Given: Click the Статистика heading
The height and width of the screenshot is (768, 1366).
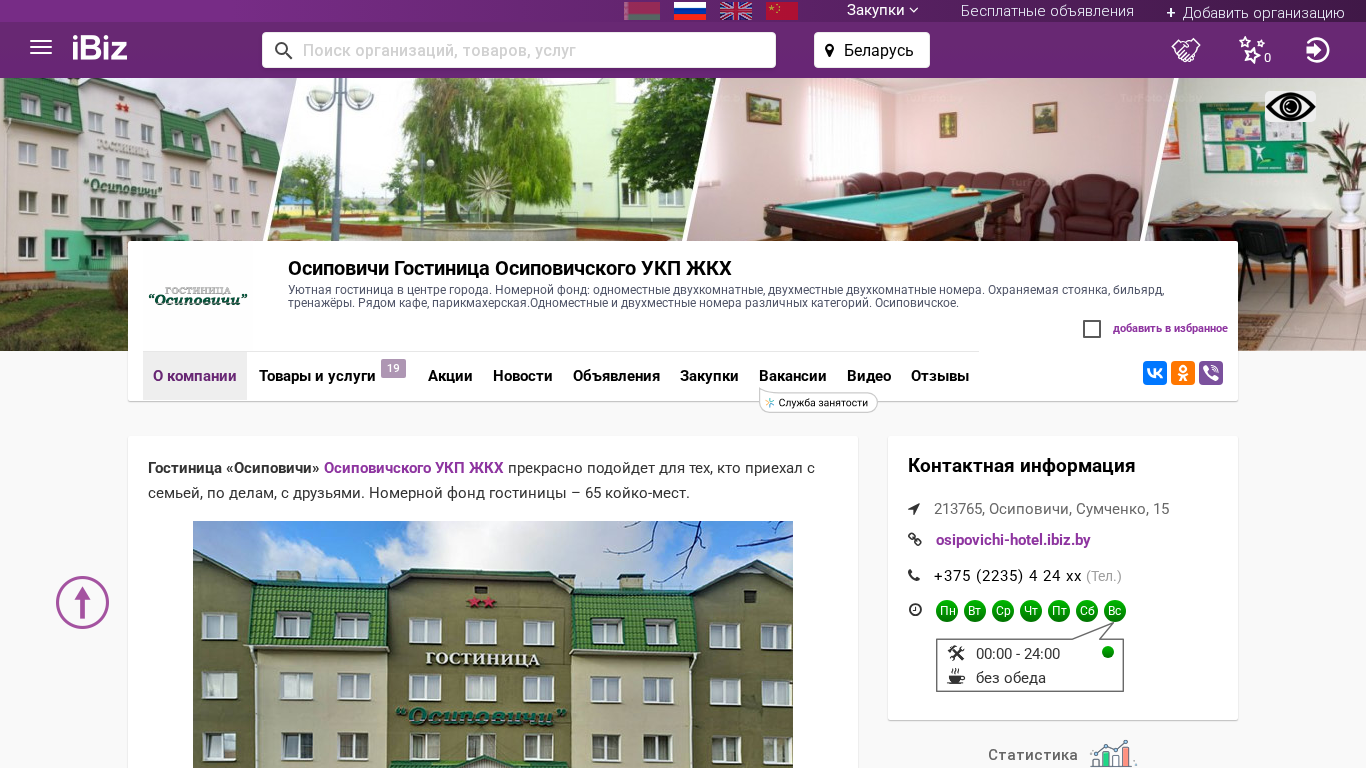Looking at the screenshot, I should click(x=1033, y=755).
